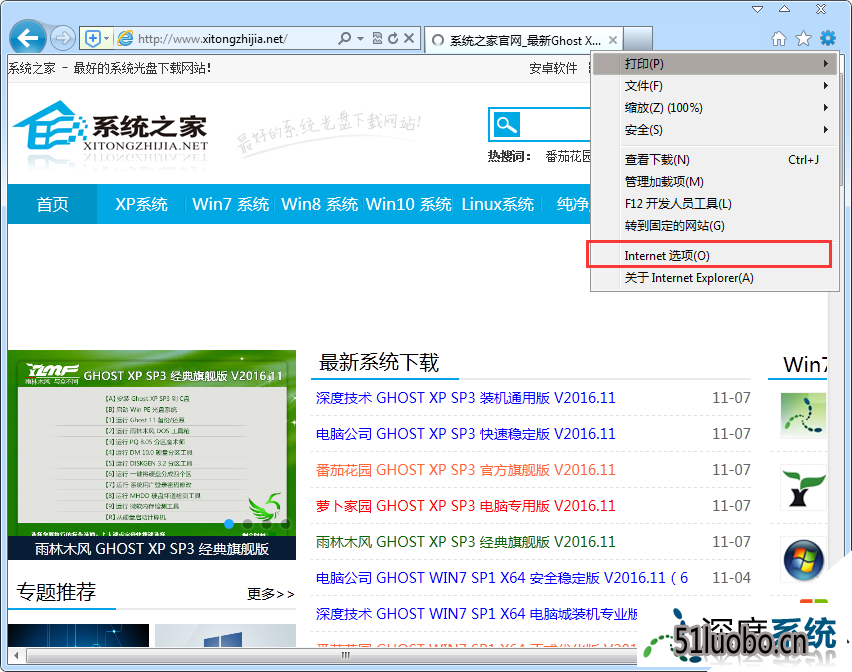
Task: Select F12 开发人员工具(L)
Action: click(714, 204)
